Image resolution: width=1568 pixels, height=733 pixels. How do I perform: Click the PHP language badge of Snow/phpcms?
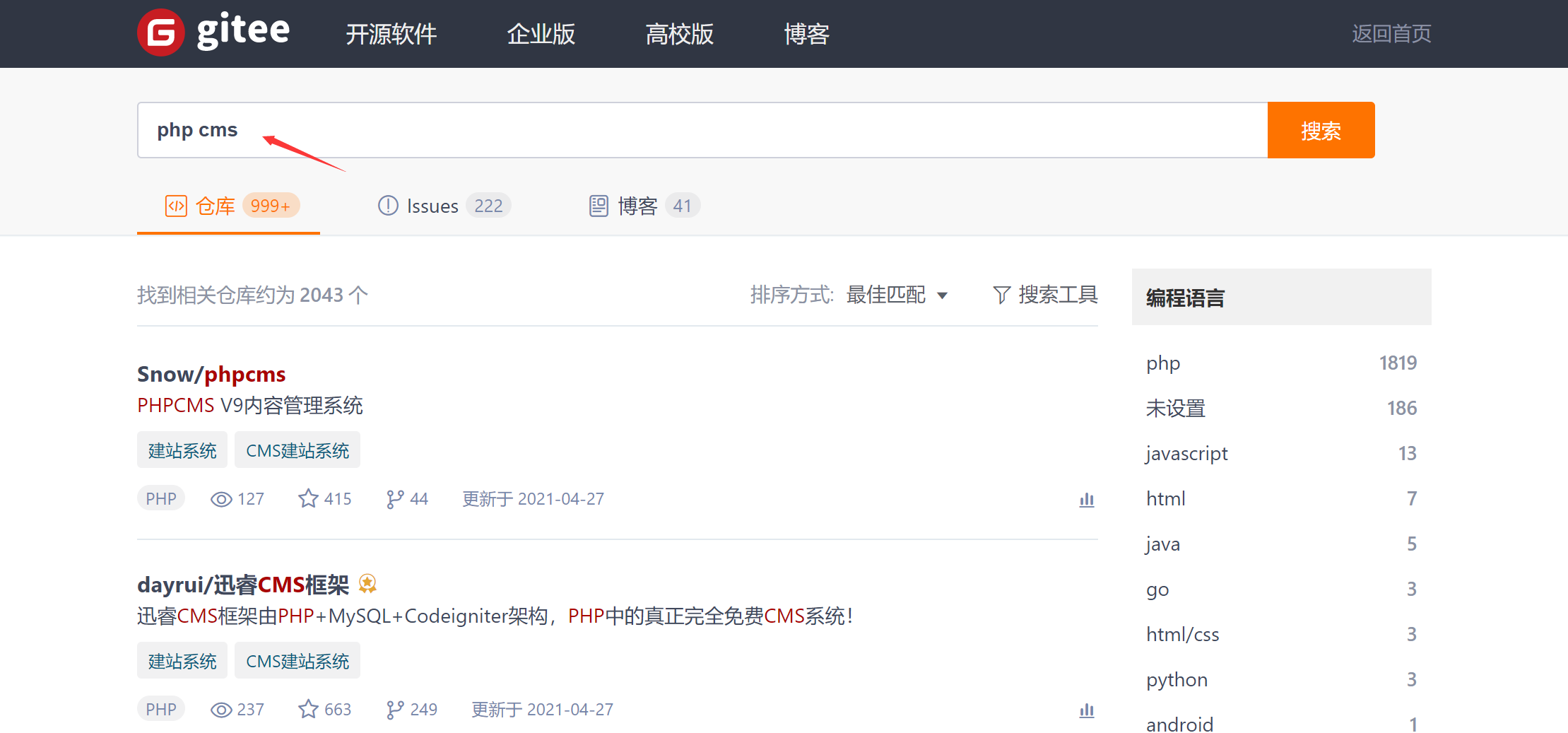[161, 499]
